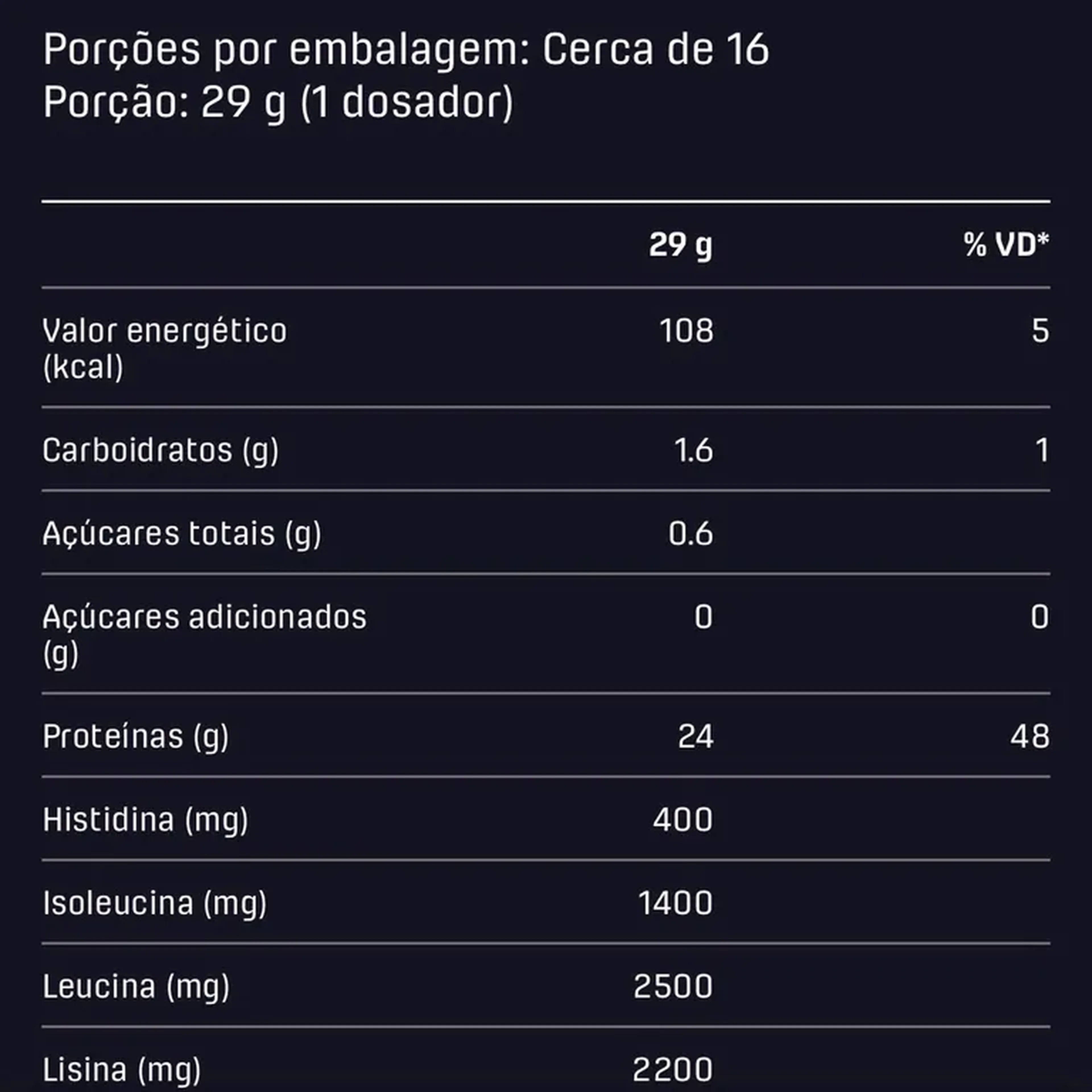The width and height of the screenshot is (1092, 1092).
Task: Click the 108 kcal value
Action: [686, 331]
